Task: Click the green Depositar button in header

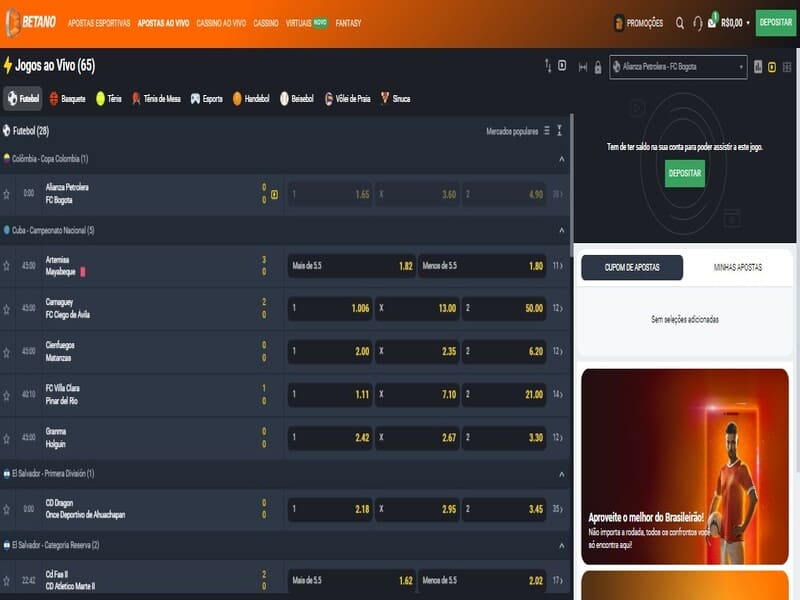Action: (x=776, y=22)
